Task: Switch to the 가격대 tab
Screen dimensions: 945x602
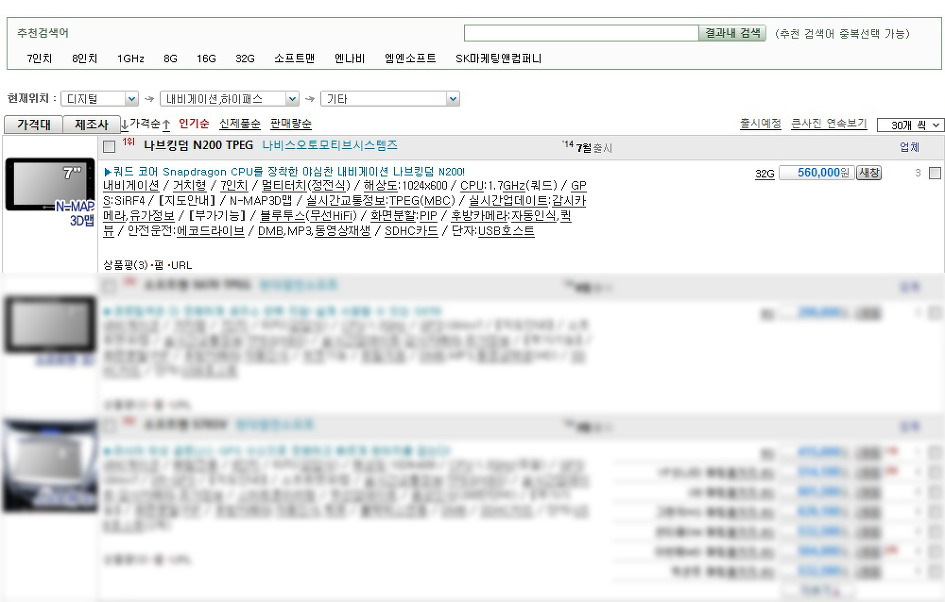Action: pos(34,124)
